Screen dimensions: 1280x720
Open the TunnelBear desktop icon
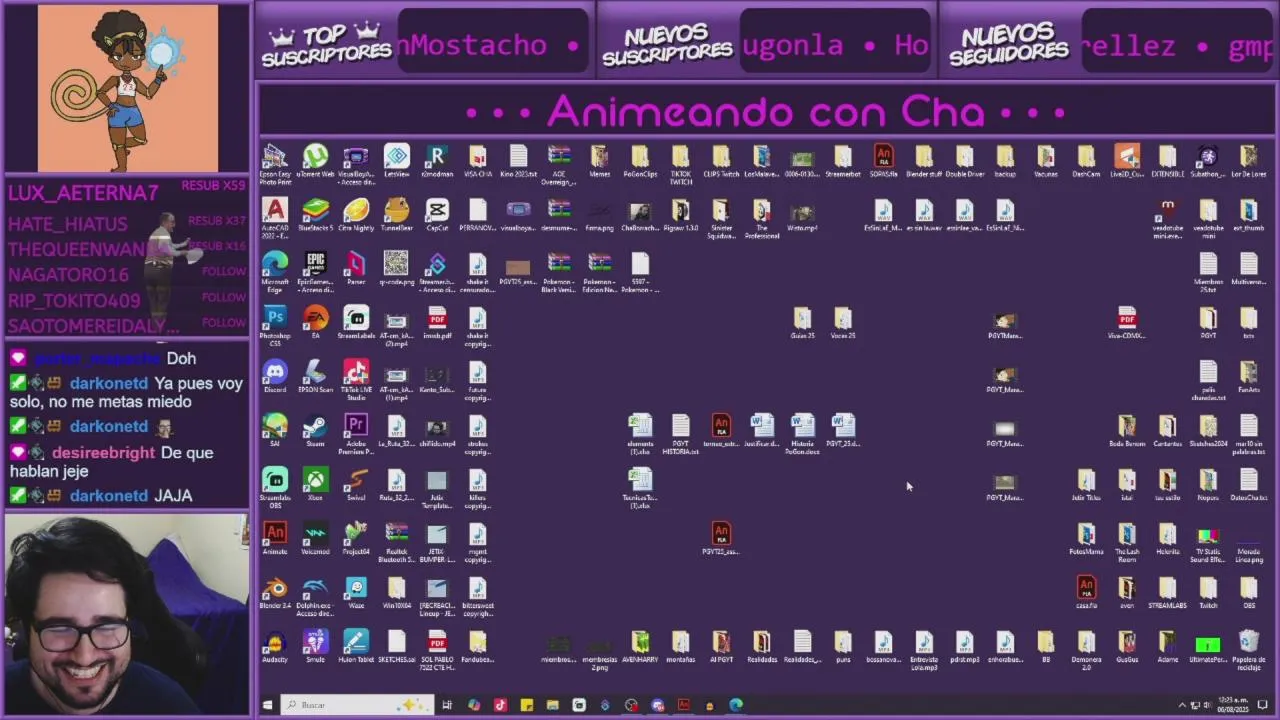(x=396, y=216)
